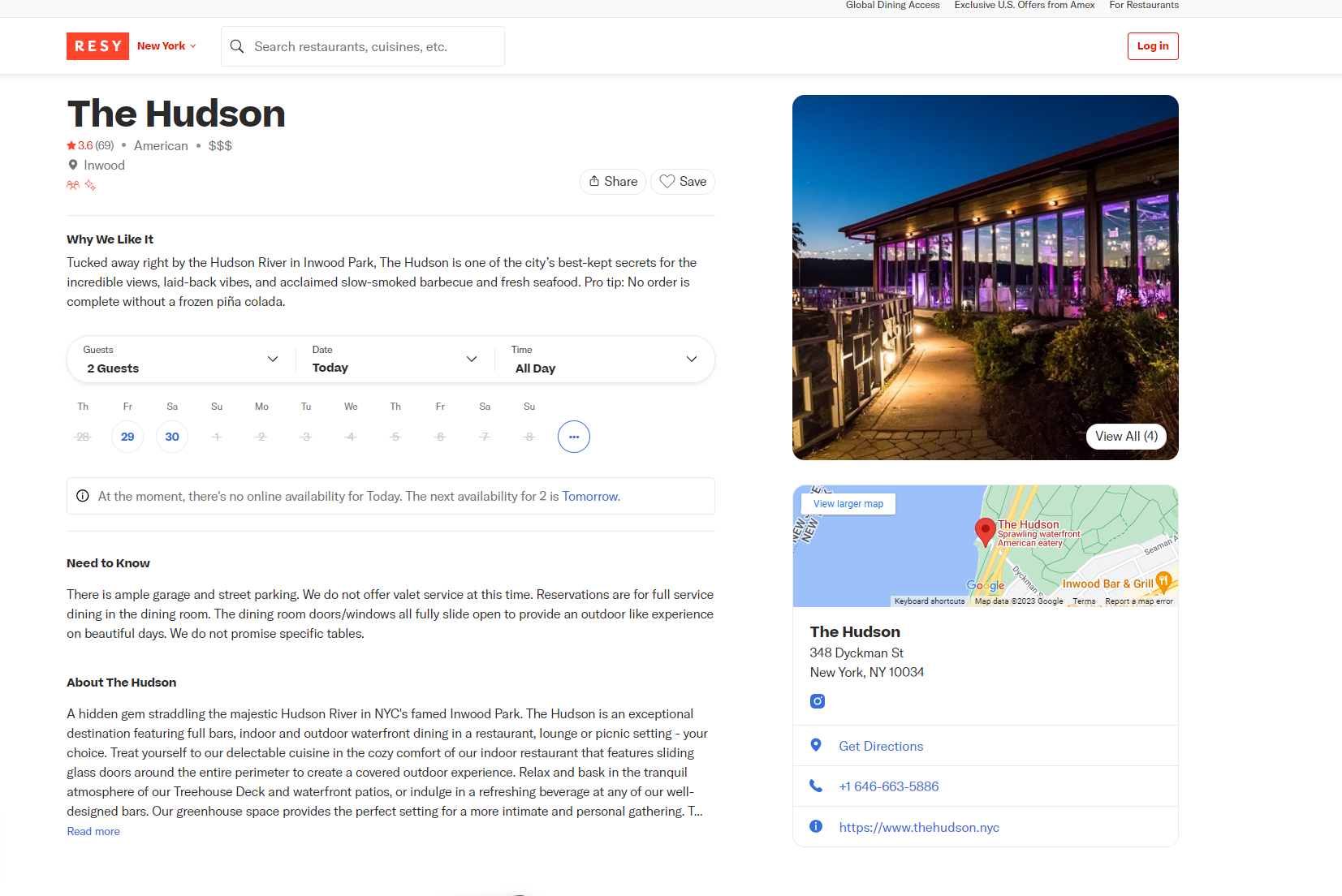
Task: Open the For Restaurants link
Action: (x=1144, y=5)
